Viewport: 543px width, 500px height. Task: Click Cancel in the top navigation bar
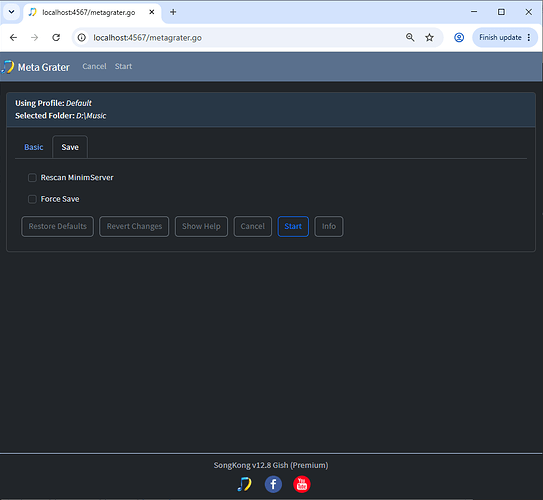pos(94,66)
